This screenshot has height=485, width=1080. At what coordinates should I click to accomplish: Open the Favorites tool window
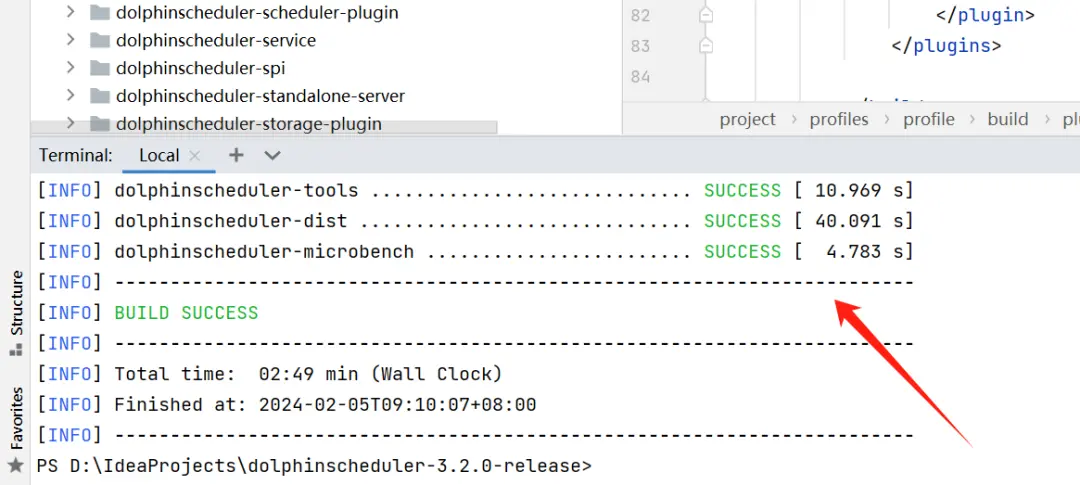16,418
